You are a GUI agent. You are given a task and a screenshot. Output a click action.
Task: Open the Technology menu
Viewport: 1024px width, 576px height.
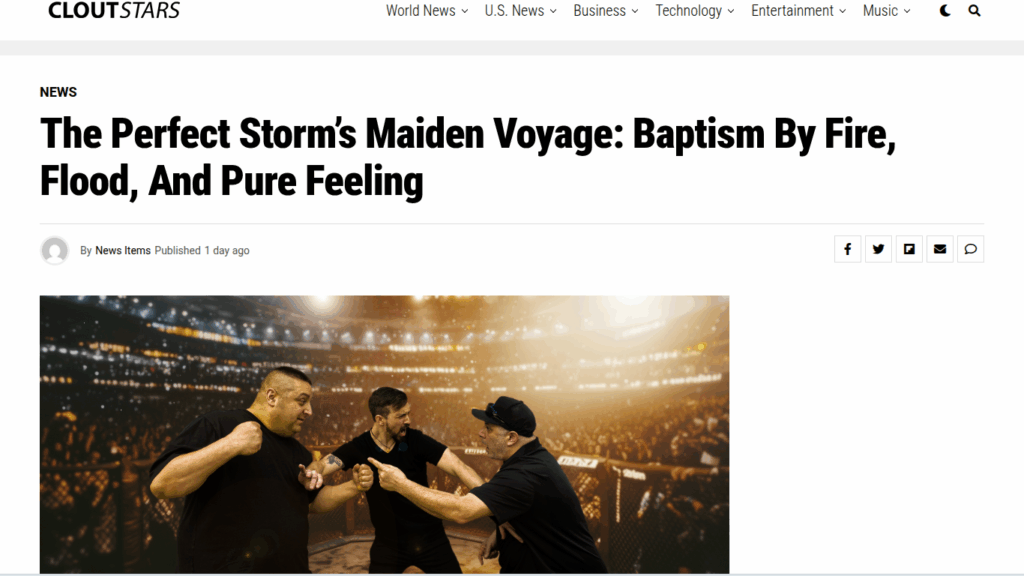pos(695,11)
